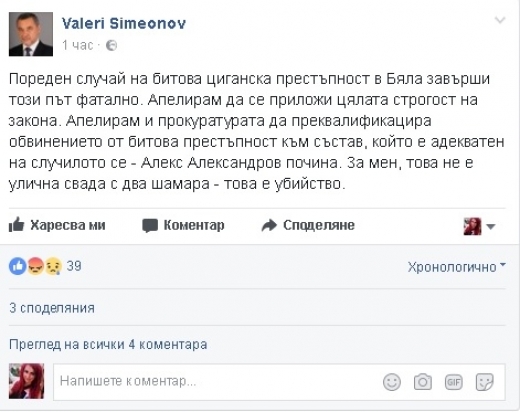Click the sad reaction emoji
520x412 pixels.
coord(53,266)
